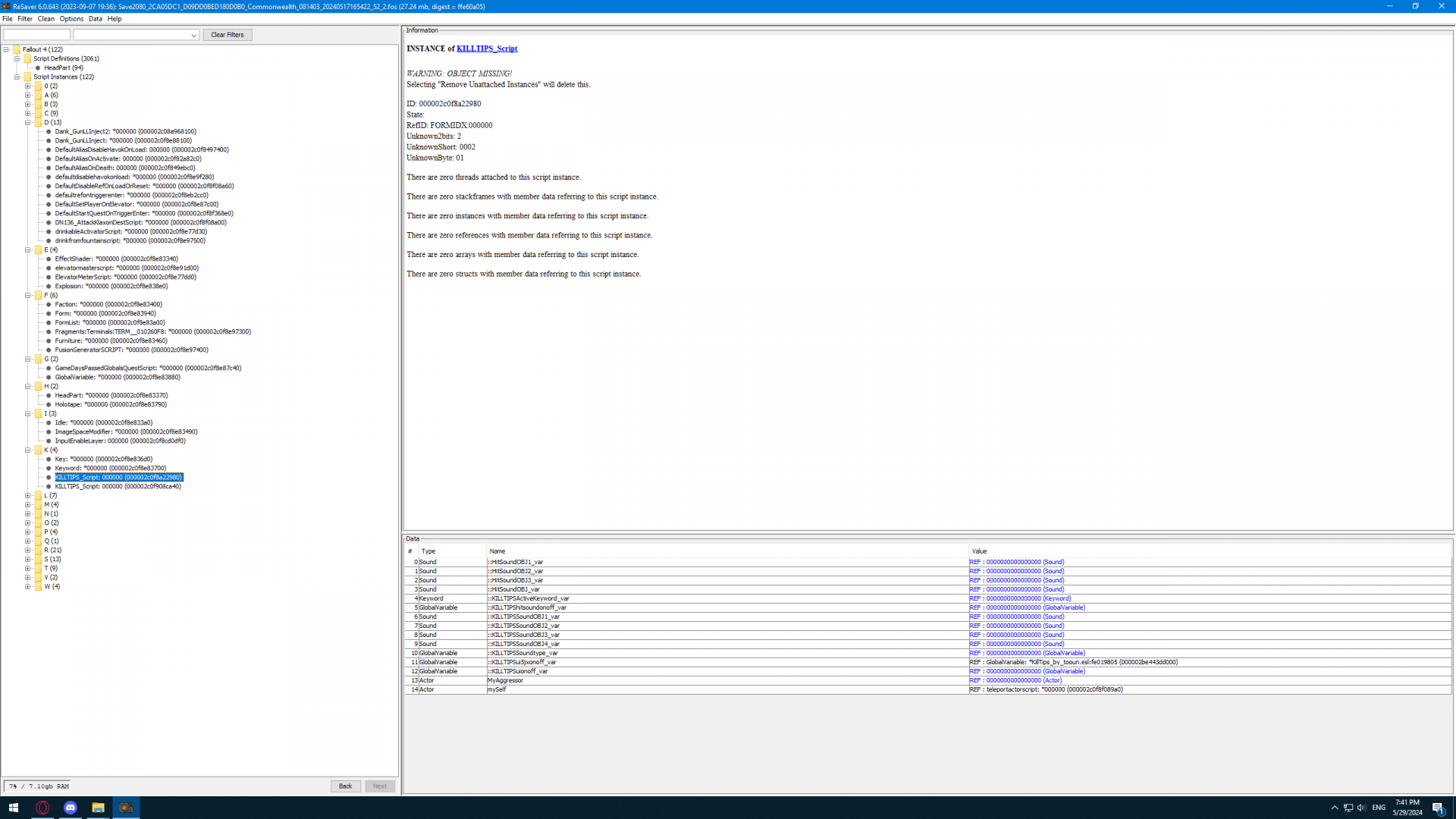The height and width of the screenshot is (819, 1456).
Task: Click the volume icon in system tray
Action: point(1361,808)
